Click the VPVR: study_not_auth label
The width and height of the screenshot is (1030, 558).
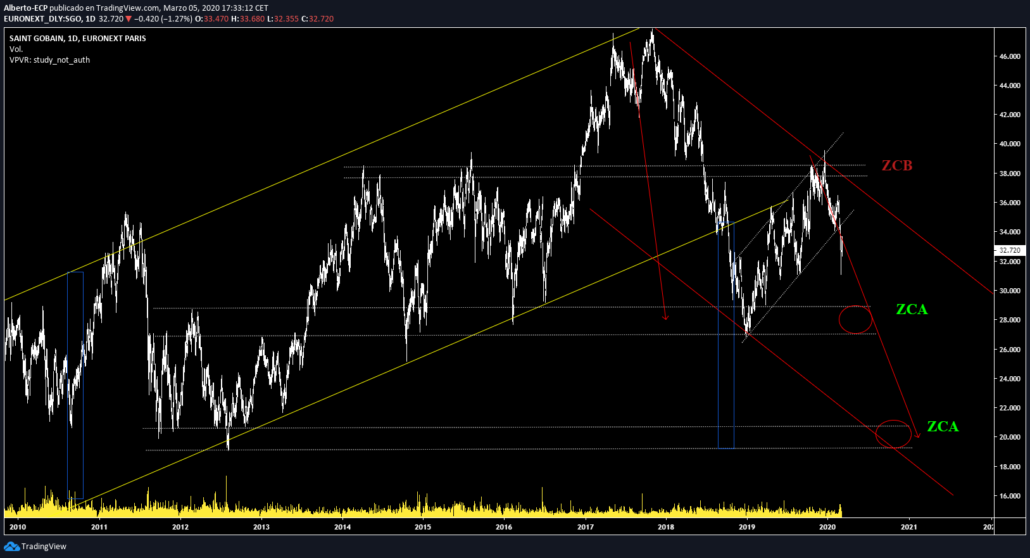49,60
